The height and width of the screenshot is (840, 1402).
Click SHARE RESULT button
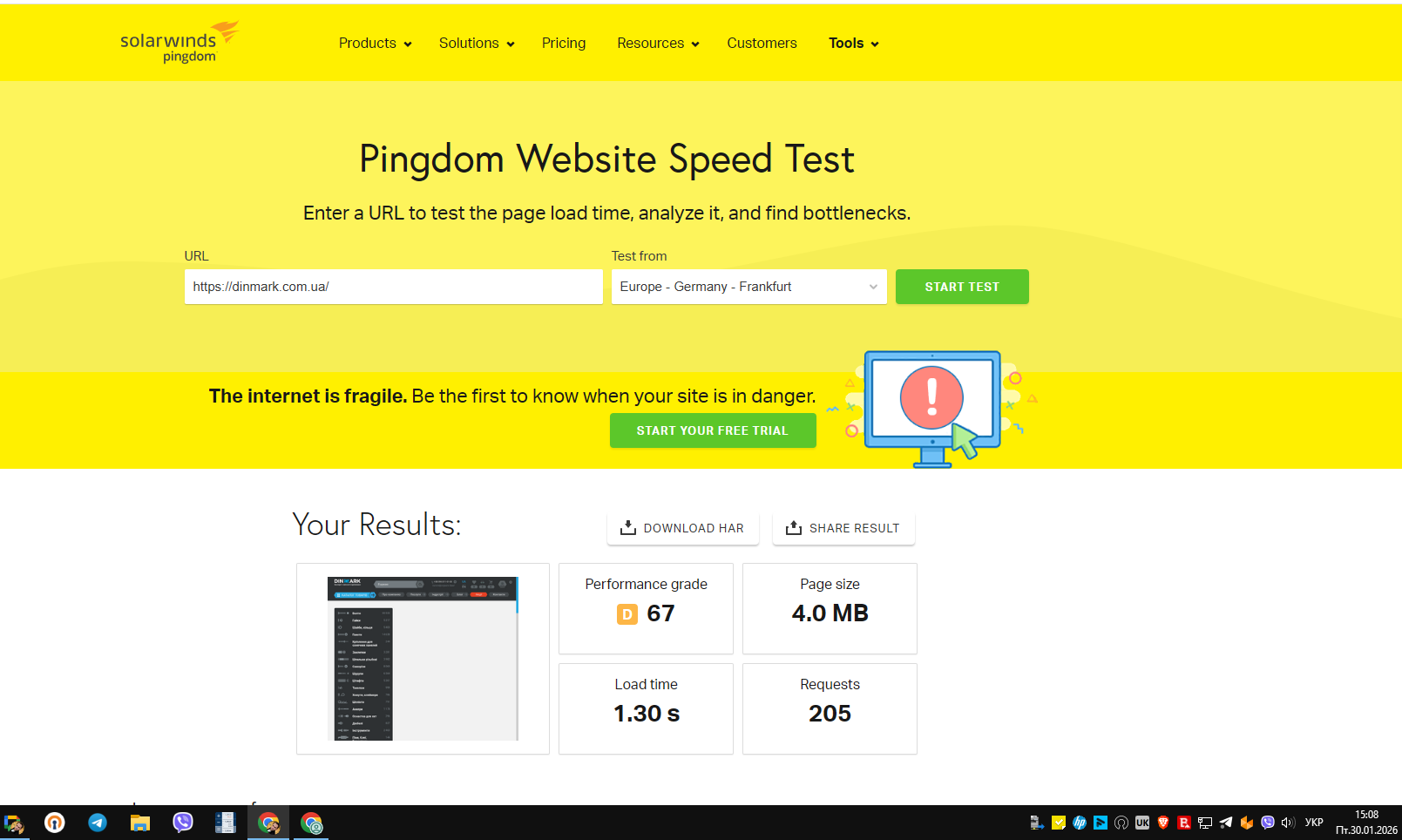[x=843, y=528]
